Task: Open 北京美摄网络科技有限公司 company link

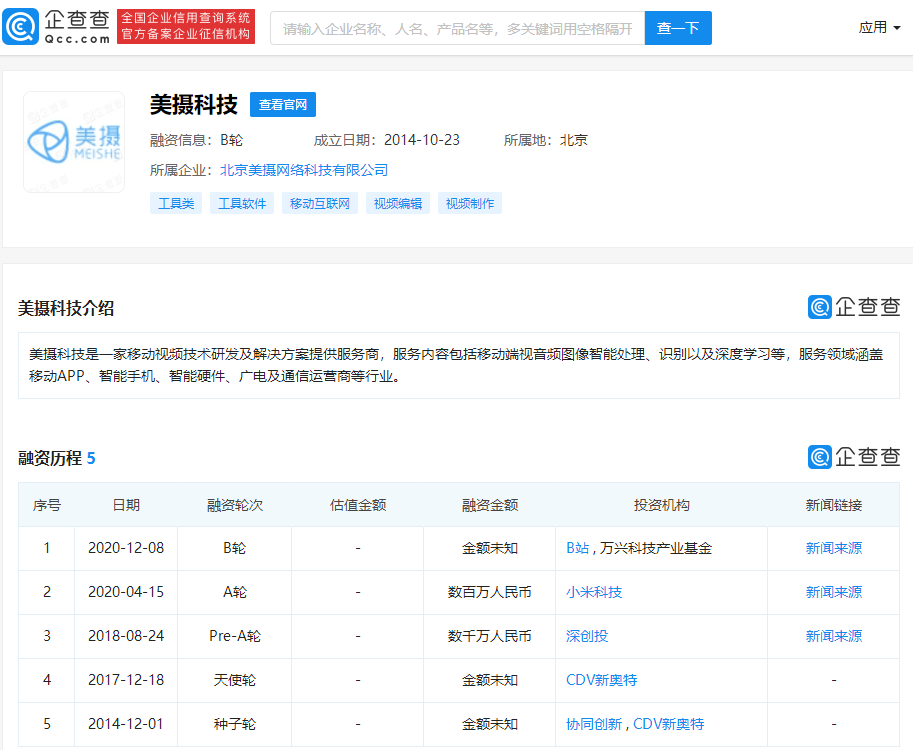Action: coord(304,170)
